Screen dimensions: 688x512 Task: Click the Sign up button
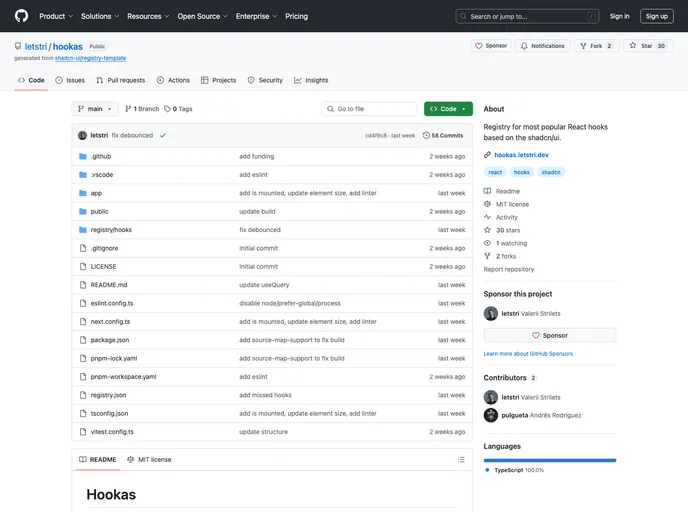click(656, 16)
